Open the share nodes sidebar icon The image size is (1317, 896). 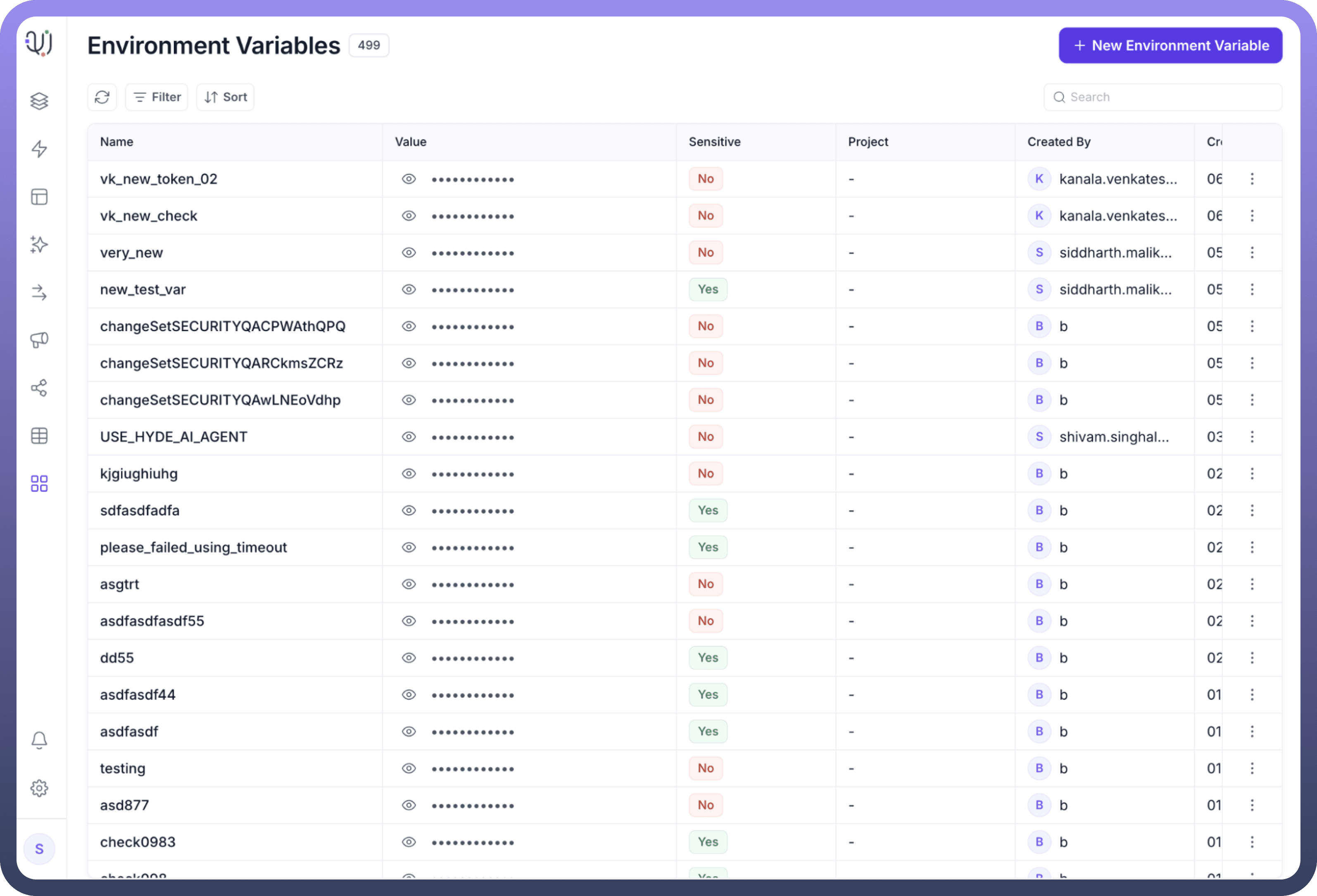39,388
